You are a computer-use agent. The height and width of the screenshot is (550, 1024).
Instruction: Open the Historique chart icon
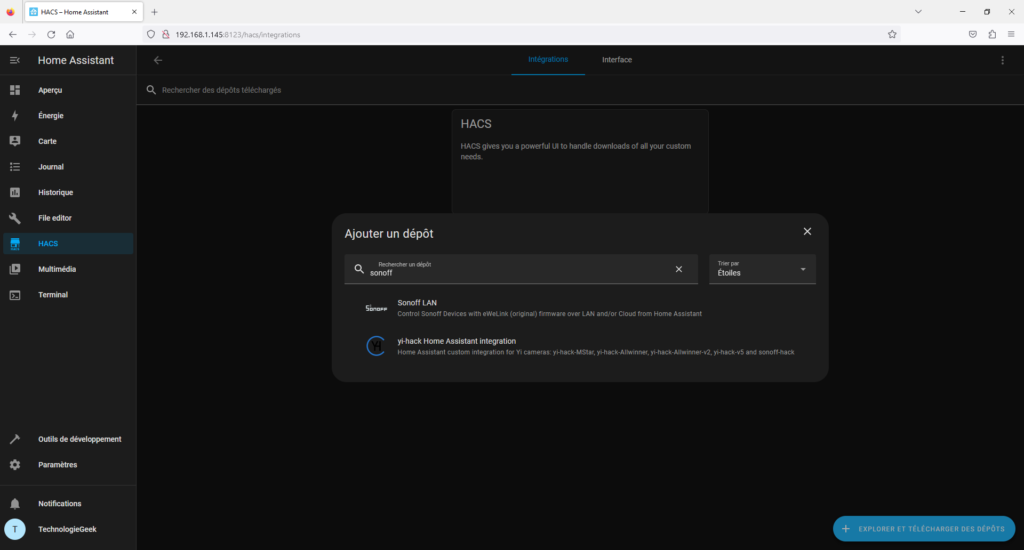[14, 192]
